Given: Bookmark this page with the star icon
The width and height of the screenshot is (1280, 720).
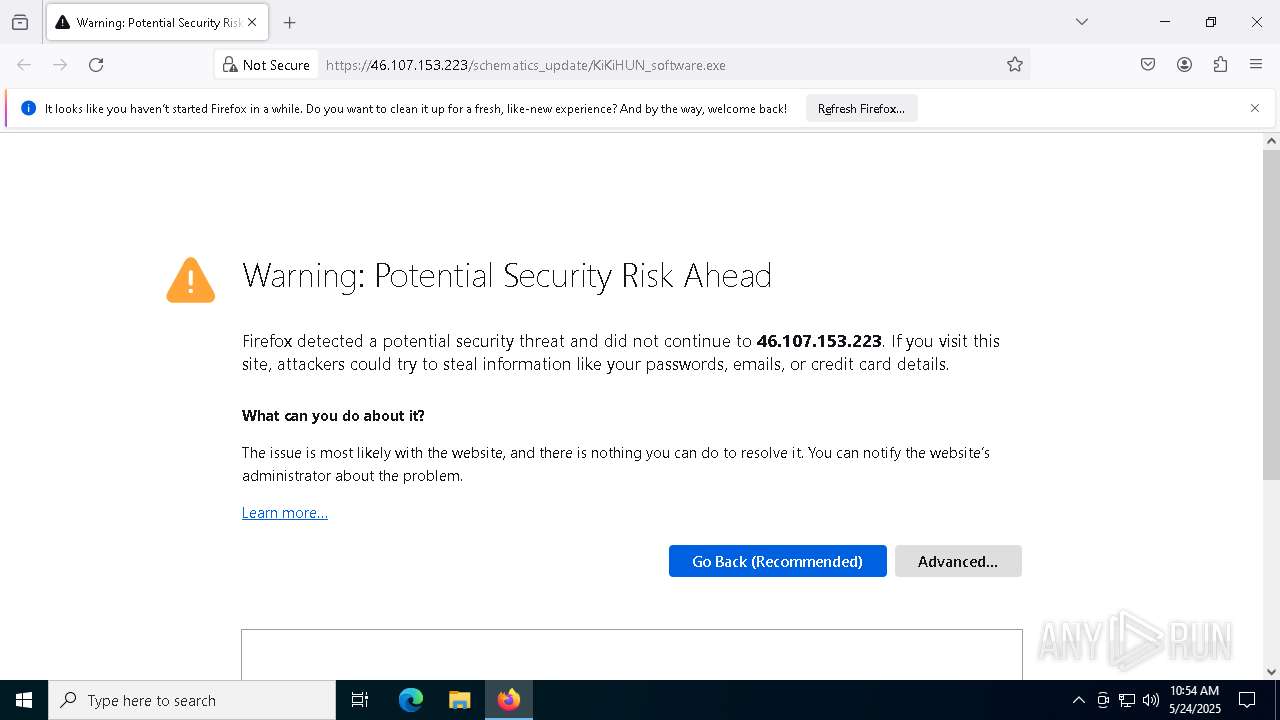Looking at the screenshot, I should pos(1015,65).
